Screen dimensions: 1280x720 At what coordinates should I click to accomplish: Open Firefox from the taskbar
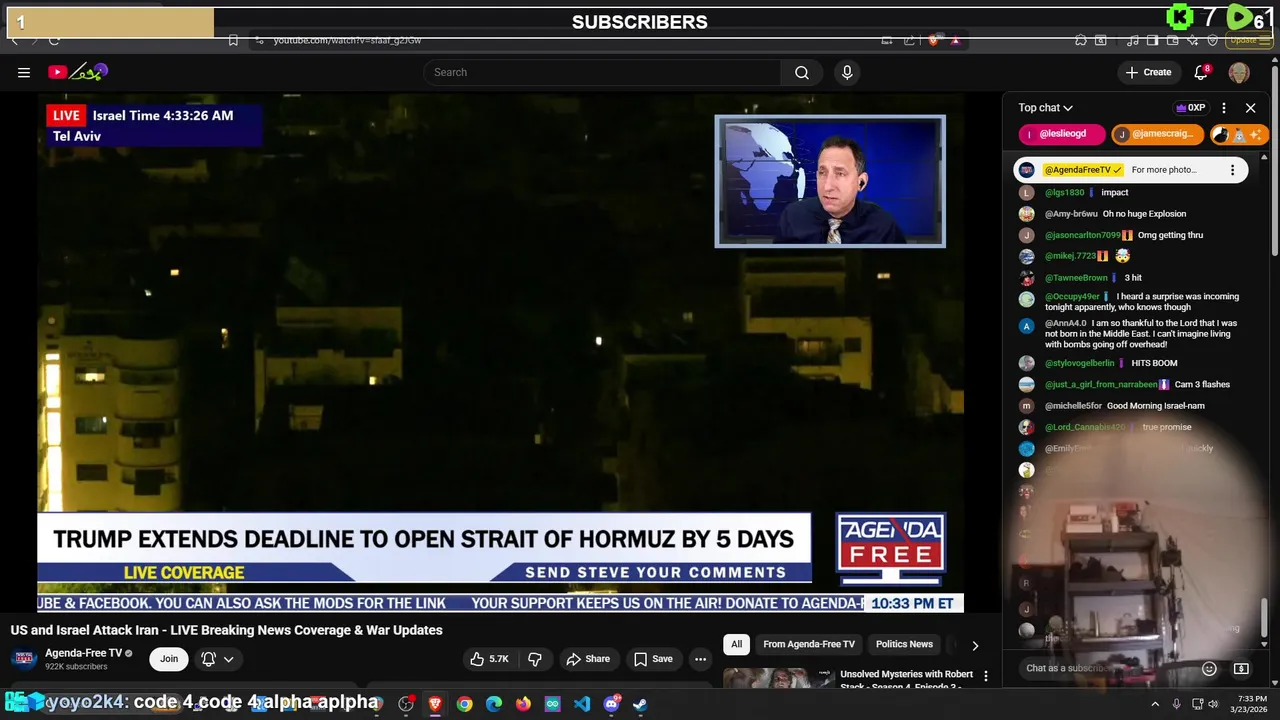tap(523, 704)
